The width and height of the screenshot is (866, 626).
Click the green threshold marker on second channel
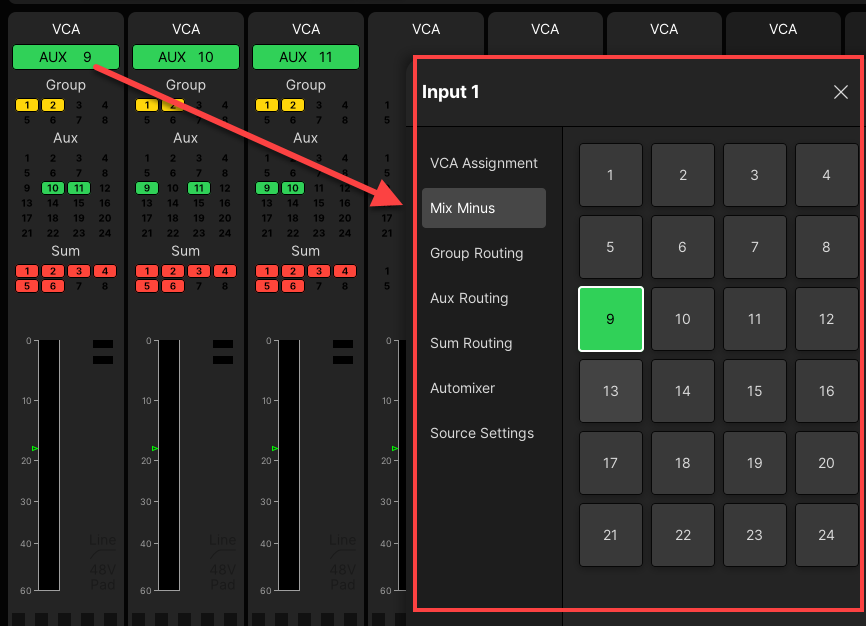pyautogui.click(x=155, y=449)
